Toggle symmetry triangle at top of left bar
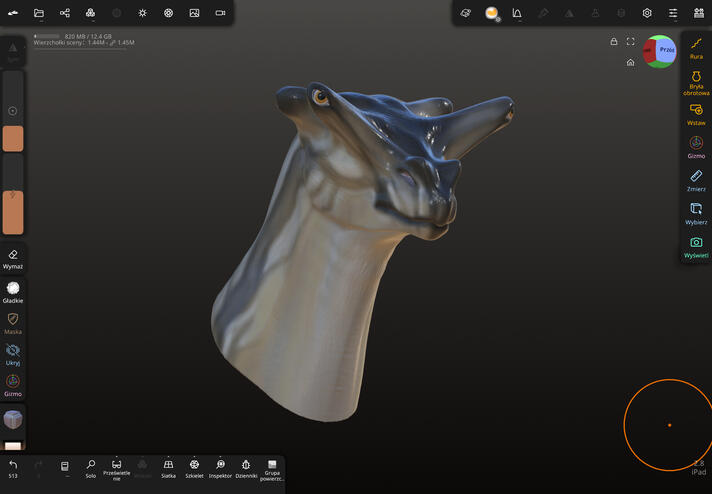The height and width of the screenshot is (494, 712). (x=13, y=50)
